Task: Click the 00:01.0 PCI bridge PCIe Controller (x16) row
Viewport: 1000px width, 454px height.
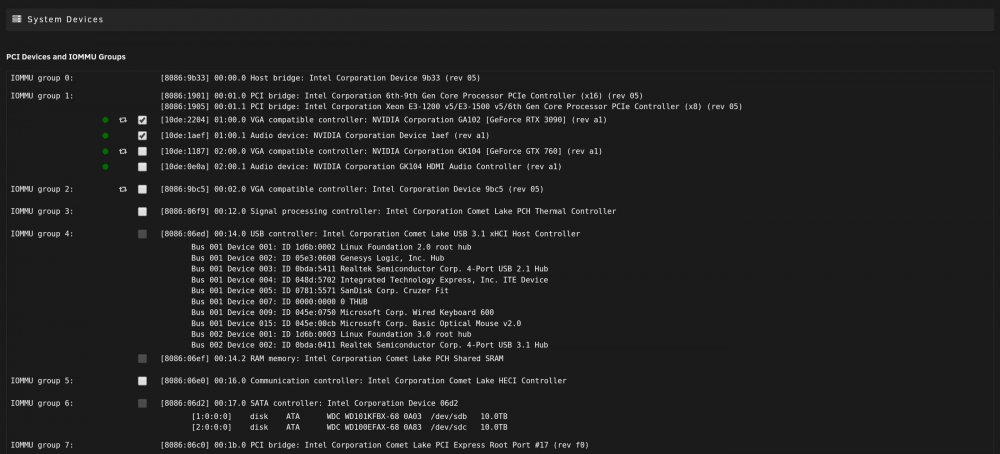Action: pos(402,96)
